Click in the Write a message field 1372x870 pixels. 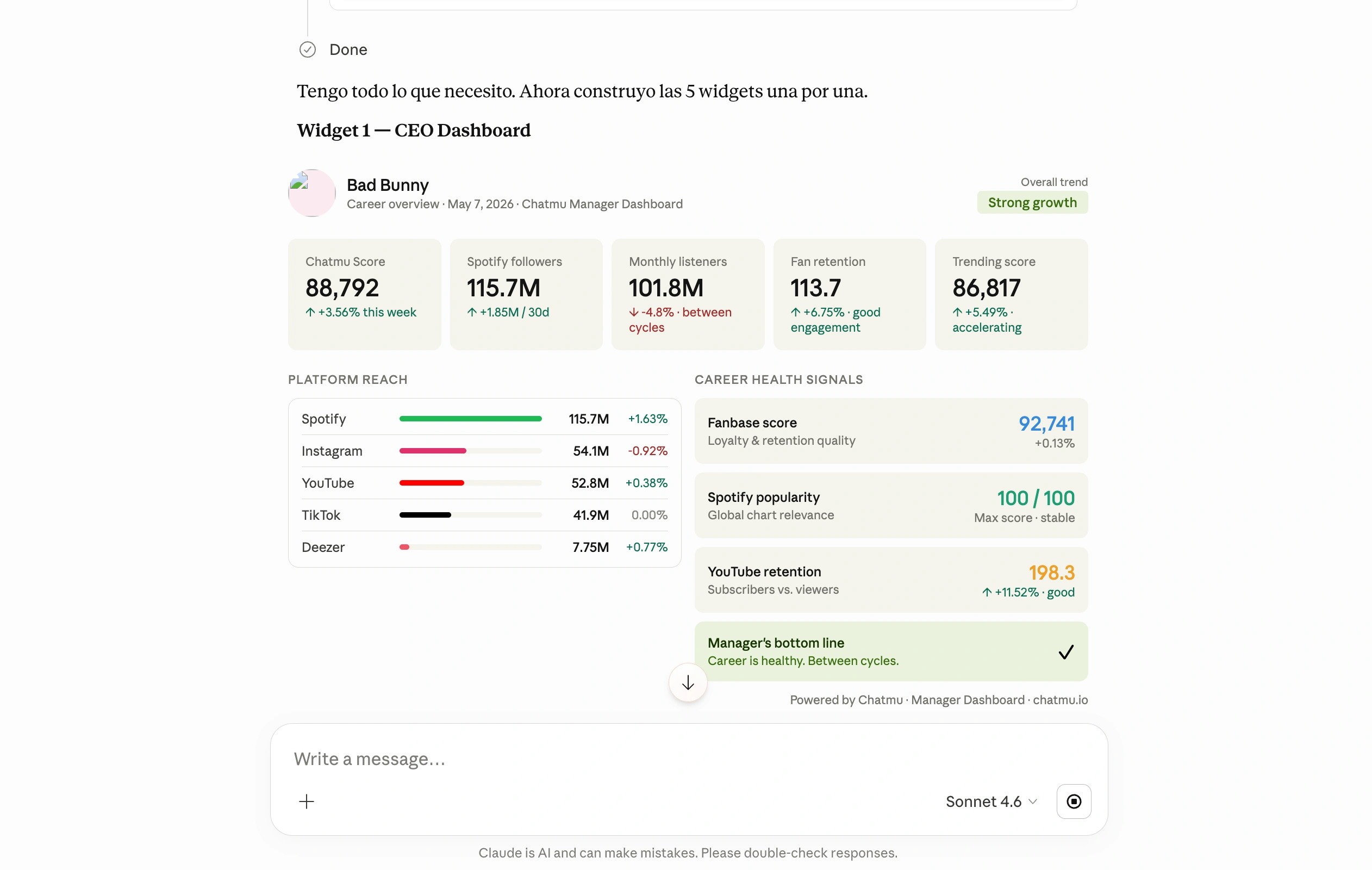click(x=688, y=759)
